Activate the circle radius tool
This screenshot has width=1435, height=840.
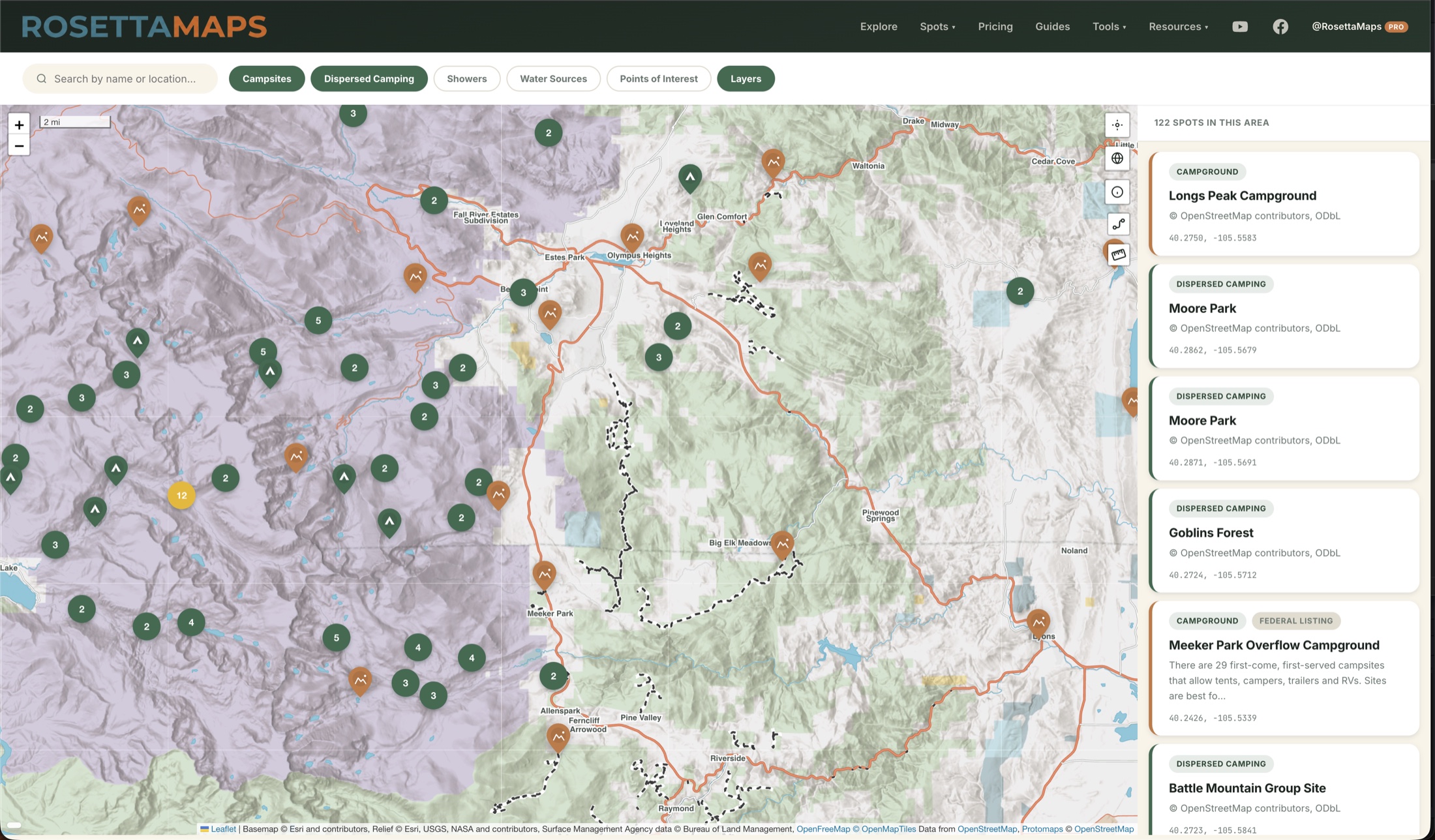(1117, 192)
